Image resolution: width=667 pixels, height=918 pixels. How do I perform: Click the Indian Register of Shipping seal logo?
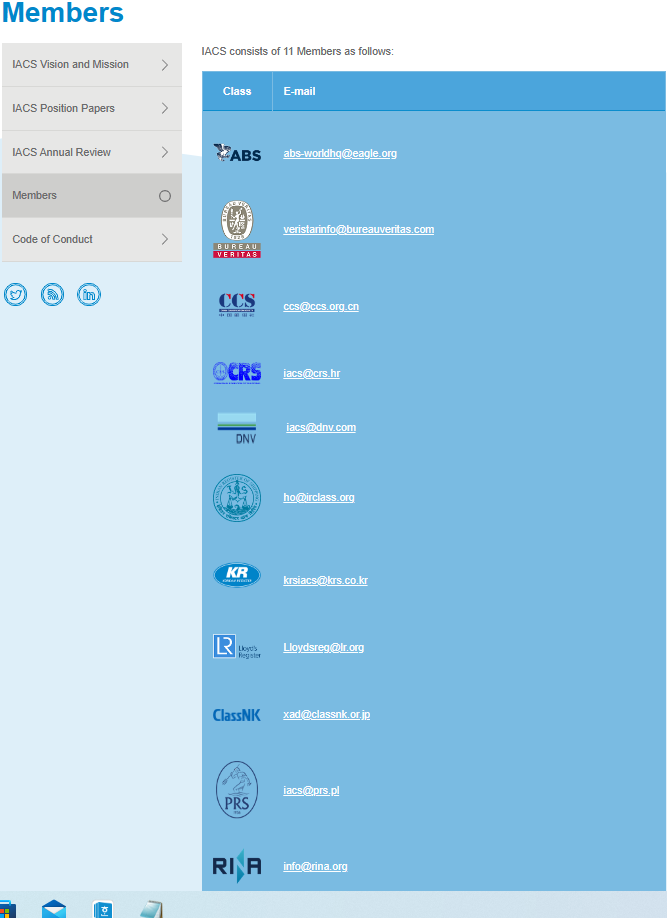237,498
